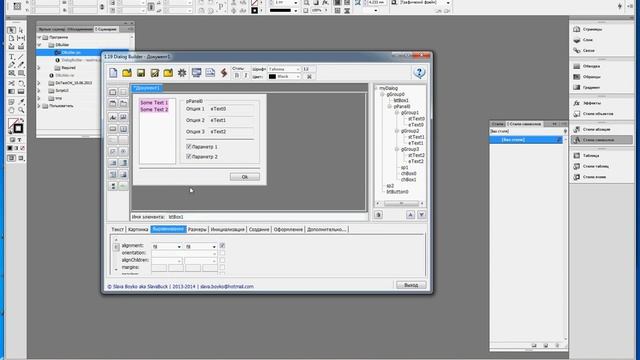Viewport: 640px width, 360px height.
Task: Click the red lightning bolt icon
Action: [224, 73]
